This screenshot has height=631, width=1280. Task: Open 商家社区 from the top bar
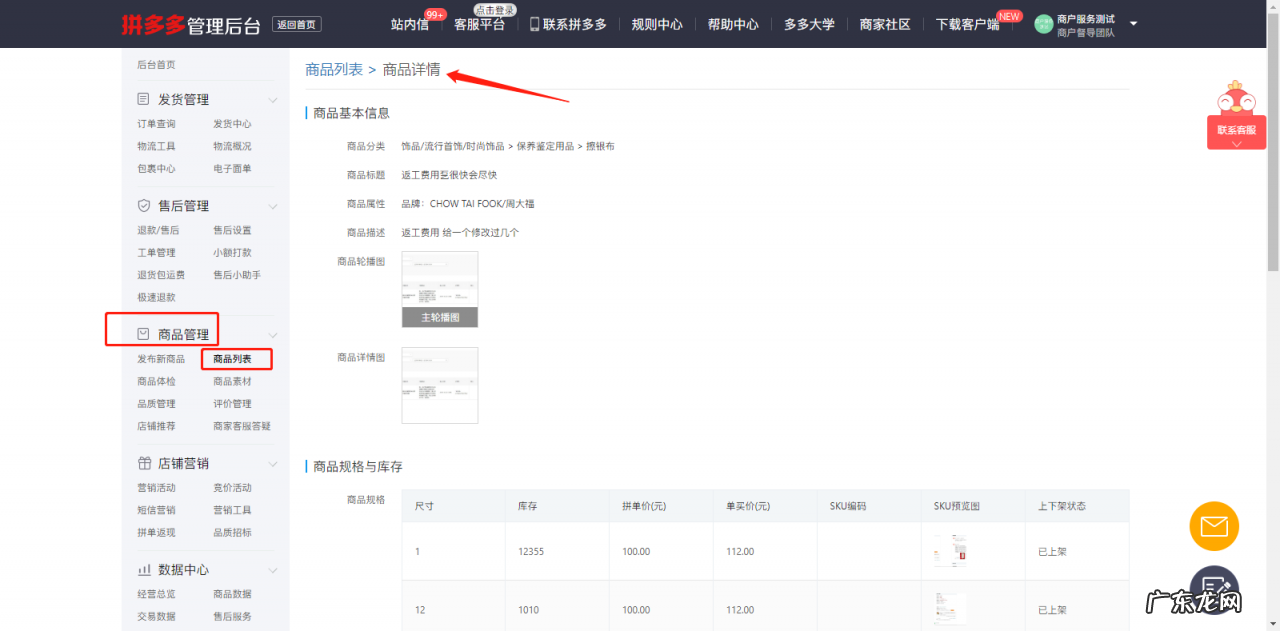tap(885, 24)
